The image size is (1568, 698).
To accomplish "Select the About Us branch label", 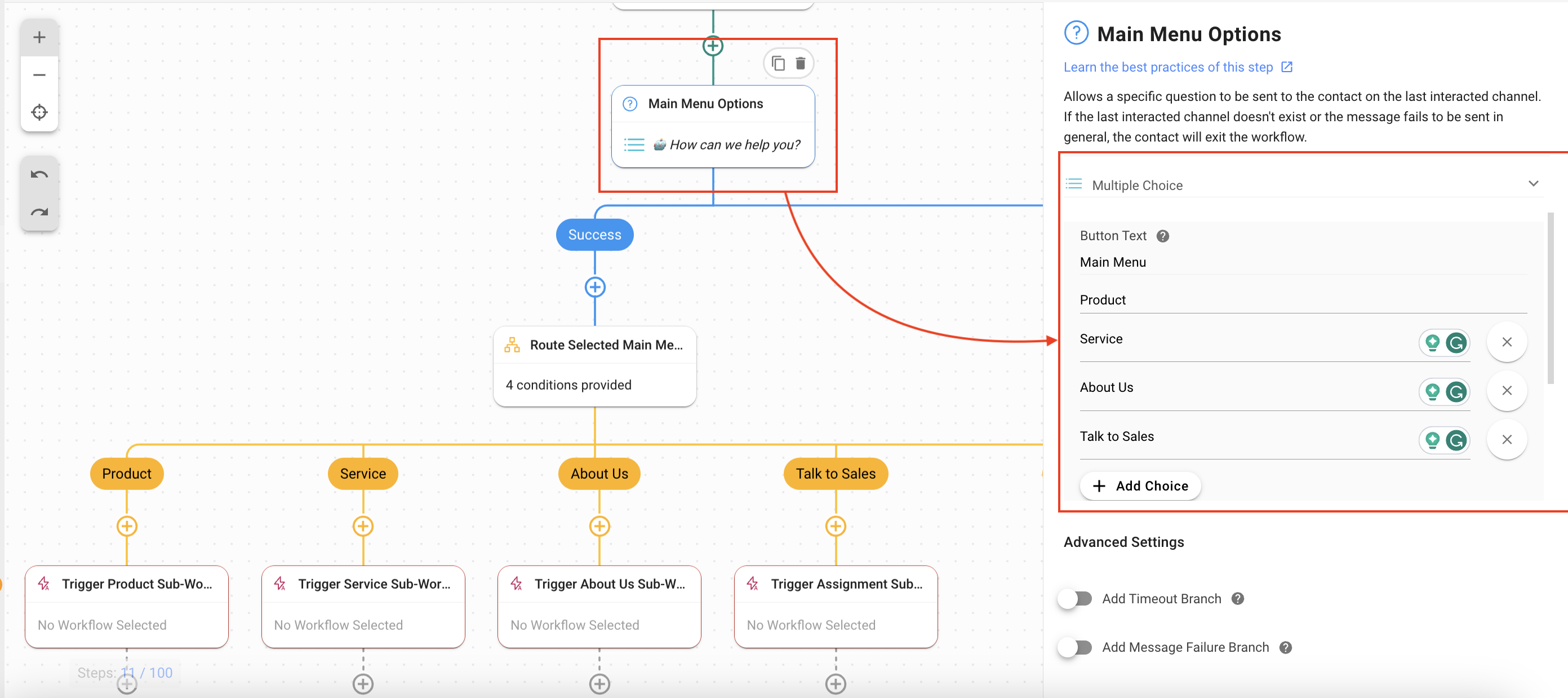I will pyautogui.click(x=599, y=474).
